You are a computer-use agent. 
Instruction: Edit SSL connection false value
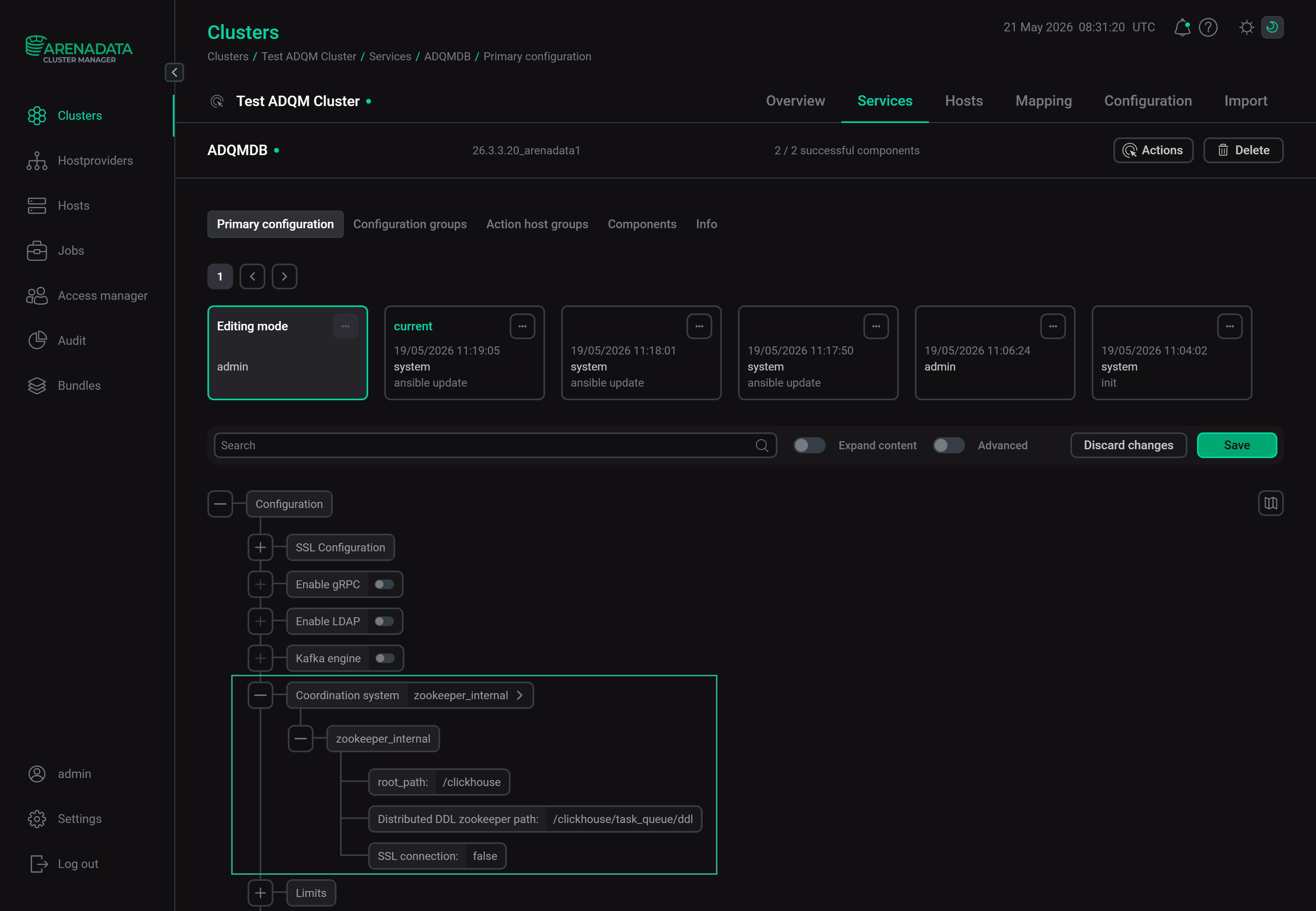click(x=485, y=856)
